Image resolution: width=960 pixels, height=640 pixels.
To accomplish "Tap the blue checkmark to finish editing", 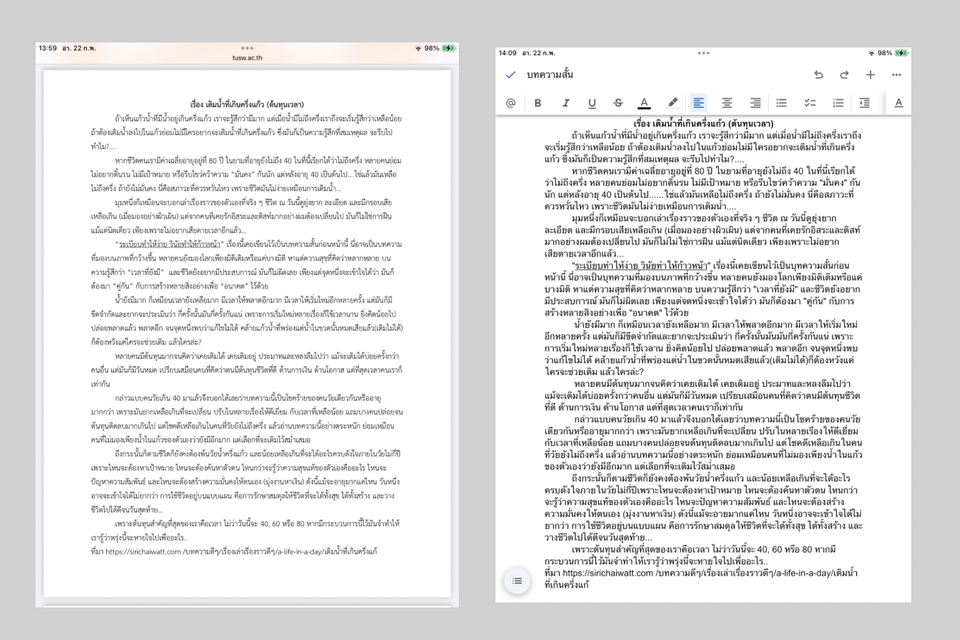I will point(511,75).
